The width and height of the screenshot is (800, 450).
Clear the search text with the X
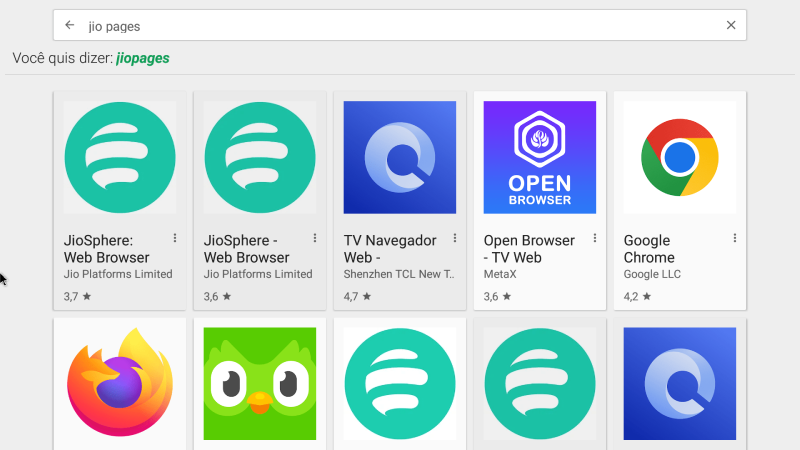point(731,25)
